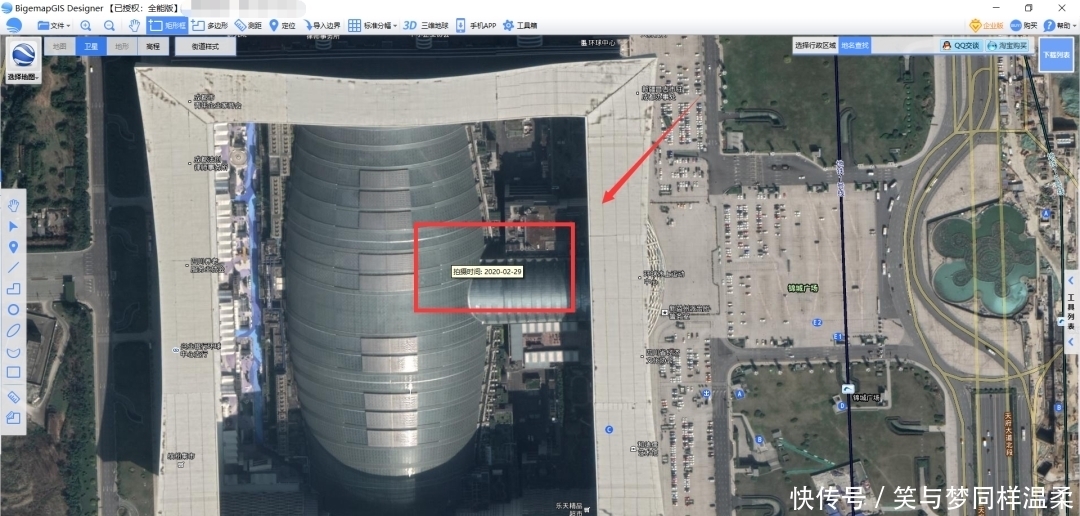Viewport: 1080px width, 516px height.
Task: Click the circled C marker on the map
Action: (609, 430)
